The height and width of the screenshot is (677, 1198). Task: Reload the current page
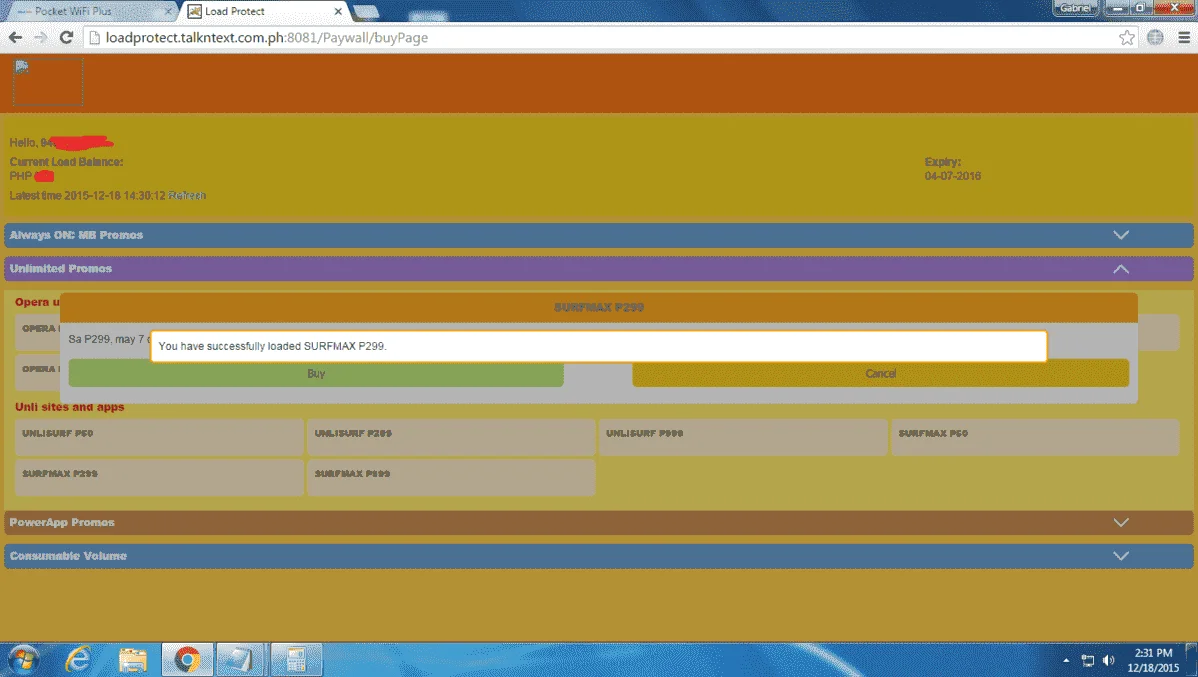(66, 37)
